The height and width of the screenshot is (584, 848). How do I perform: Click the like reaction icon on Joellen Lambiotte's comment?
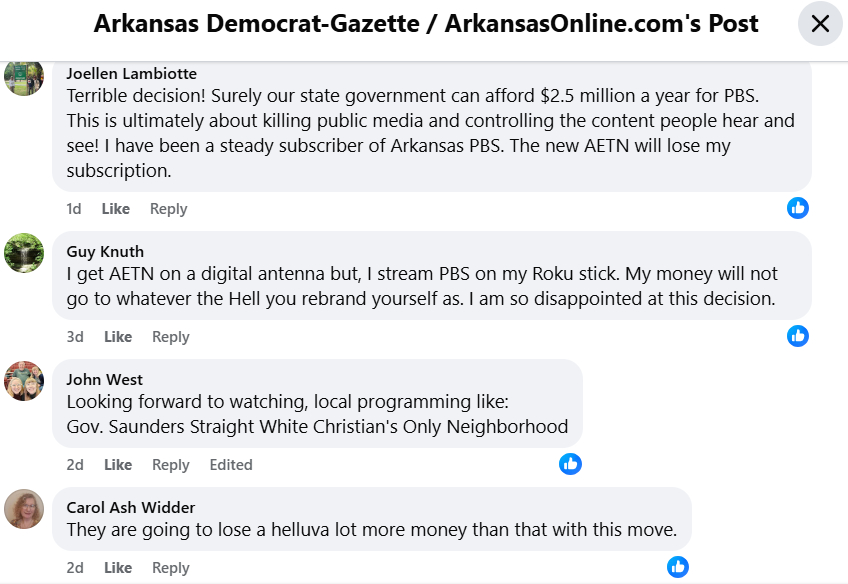(797, 208)
